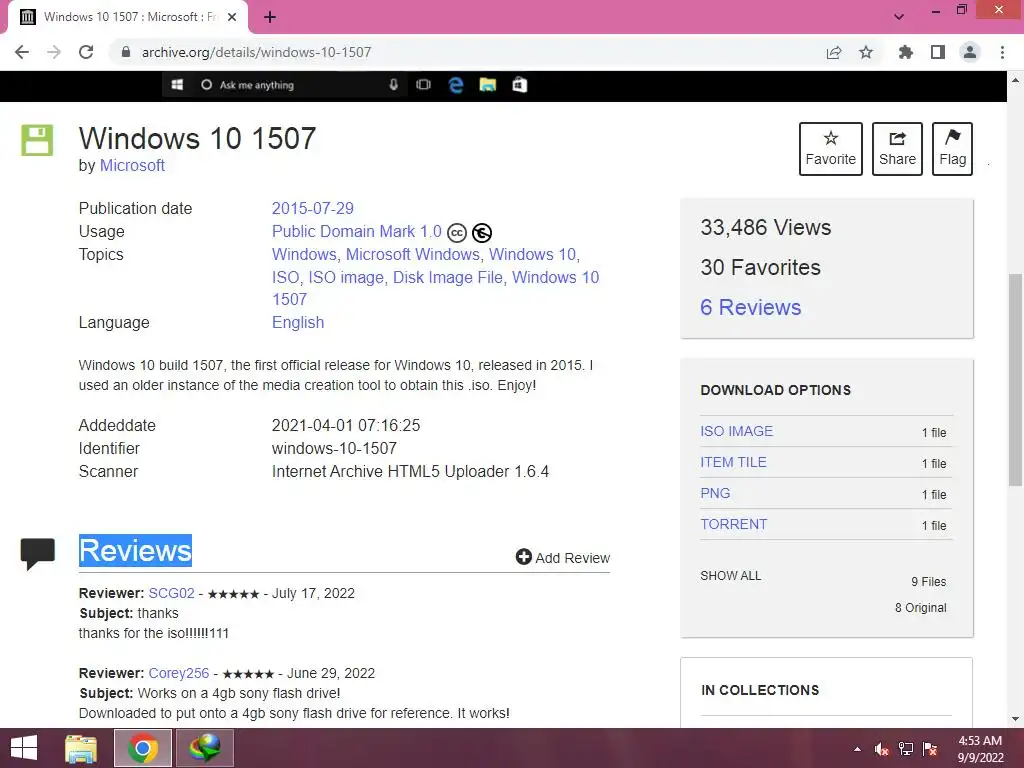Click the network tray icon
The width and height of the screenshot is (1024, 768).
click(x=906, y=749)
